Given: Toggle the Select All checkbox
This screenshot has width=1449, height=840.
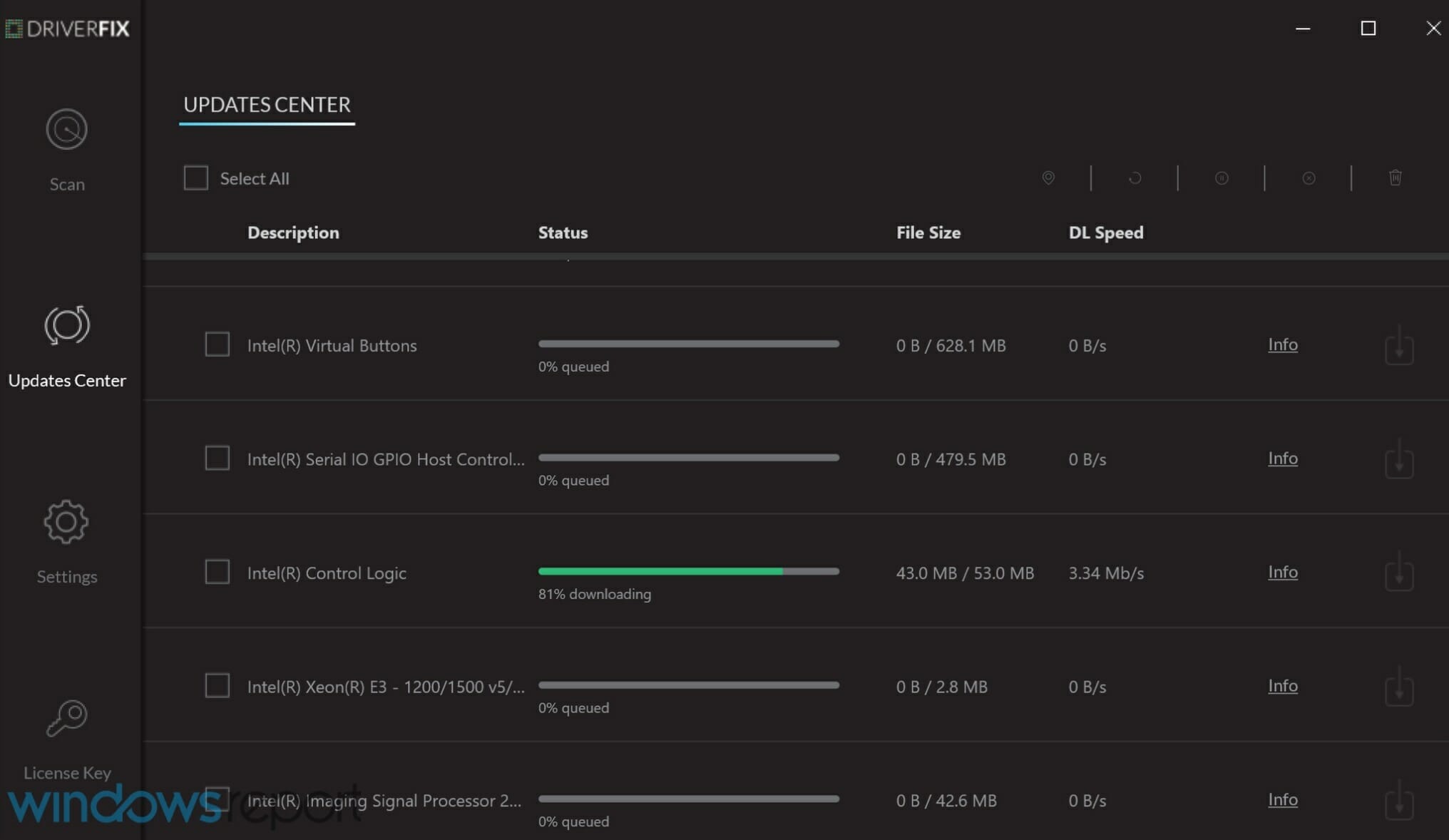Looking at the screenshot, I should tap(195, 178).
